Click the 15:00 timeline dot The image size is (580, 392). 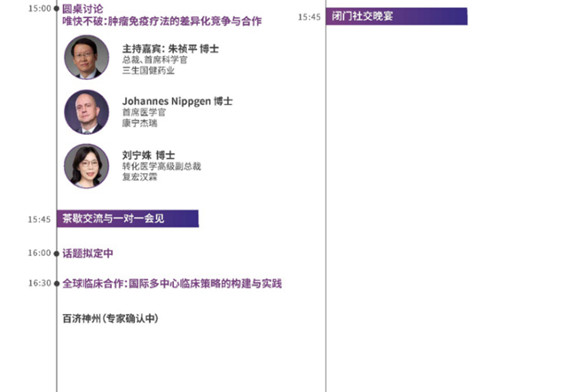click(56, 9)
